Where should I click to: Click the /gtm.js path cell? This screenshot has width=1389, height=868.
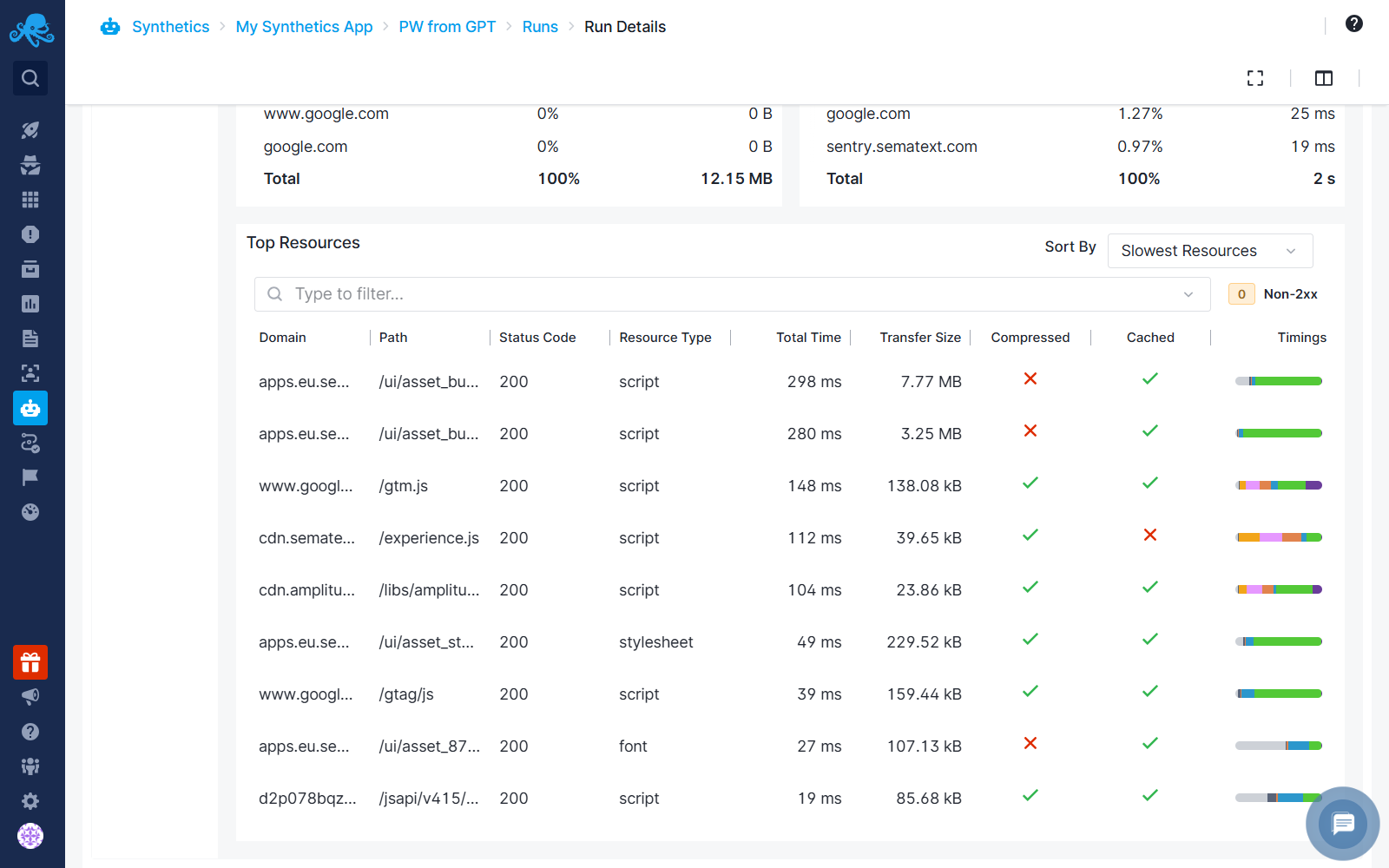point(404,486)
